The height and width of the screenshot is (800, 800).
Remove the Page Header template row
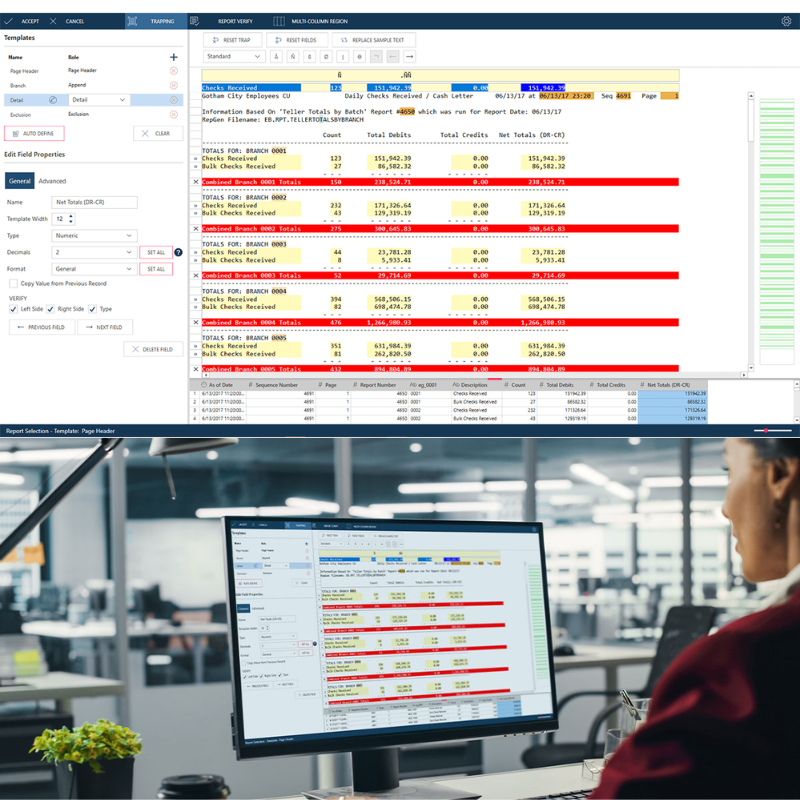(x=173, y=71)
